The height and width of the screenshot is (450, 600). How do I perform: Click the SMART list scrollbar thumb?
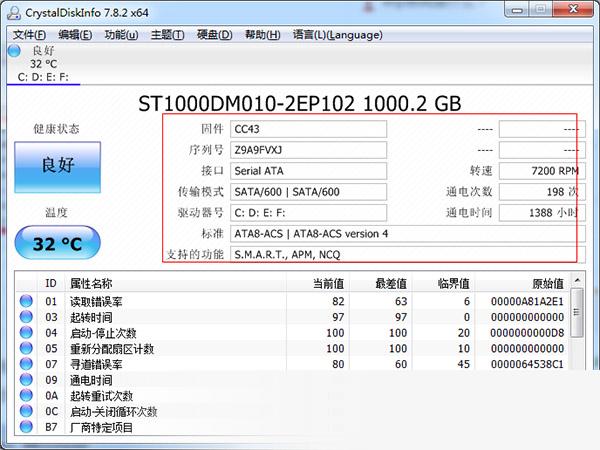click(577, 313)
